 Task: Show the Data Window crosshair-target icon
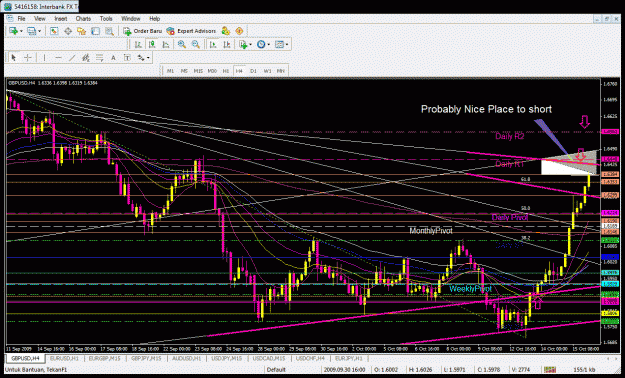[x=68, y=31]
